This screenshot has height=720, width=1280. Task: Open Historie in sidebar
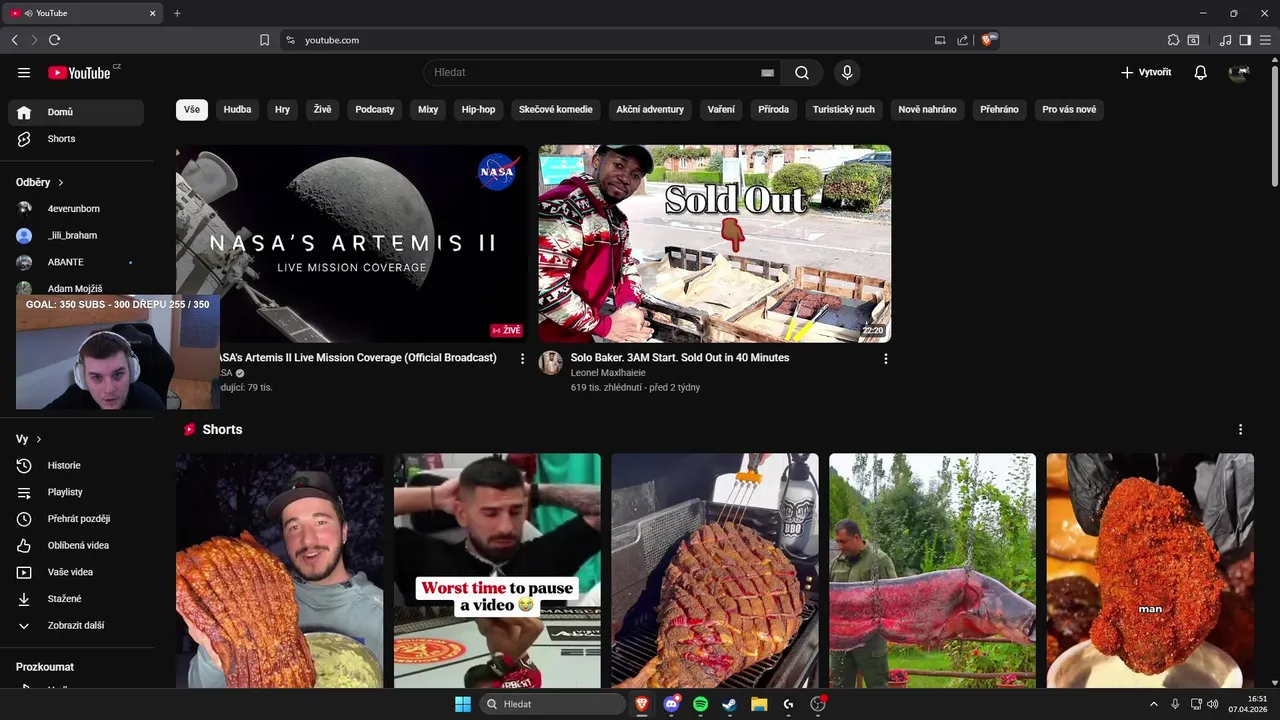[76, 465]
